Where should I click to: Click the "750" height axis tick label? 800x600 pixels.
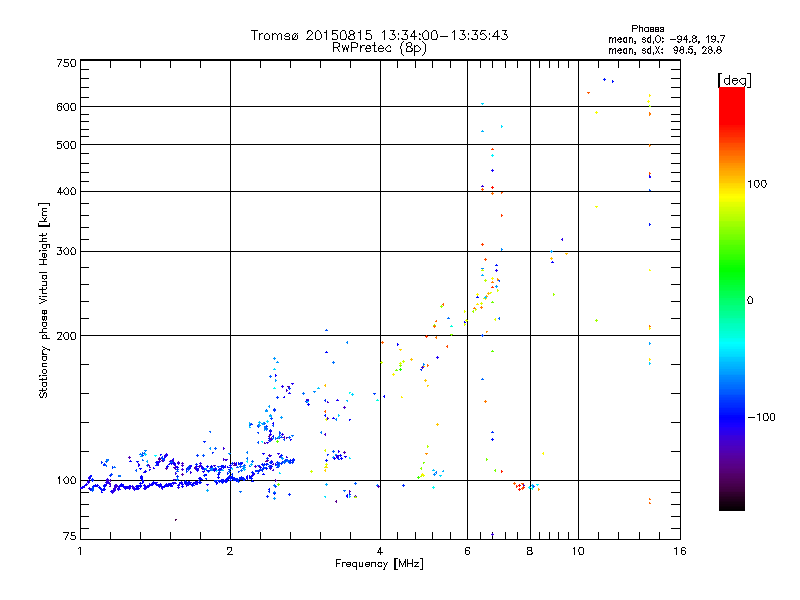pos(67,63)
